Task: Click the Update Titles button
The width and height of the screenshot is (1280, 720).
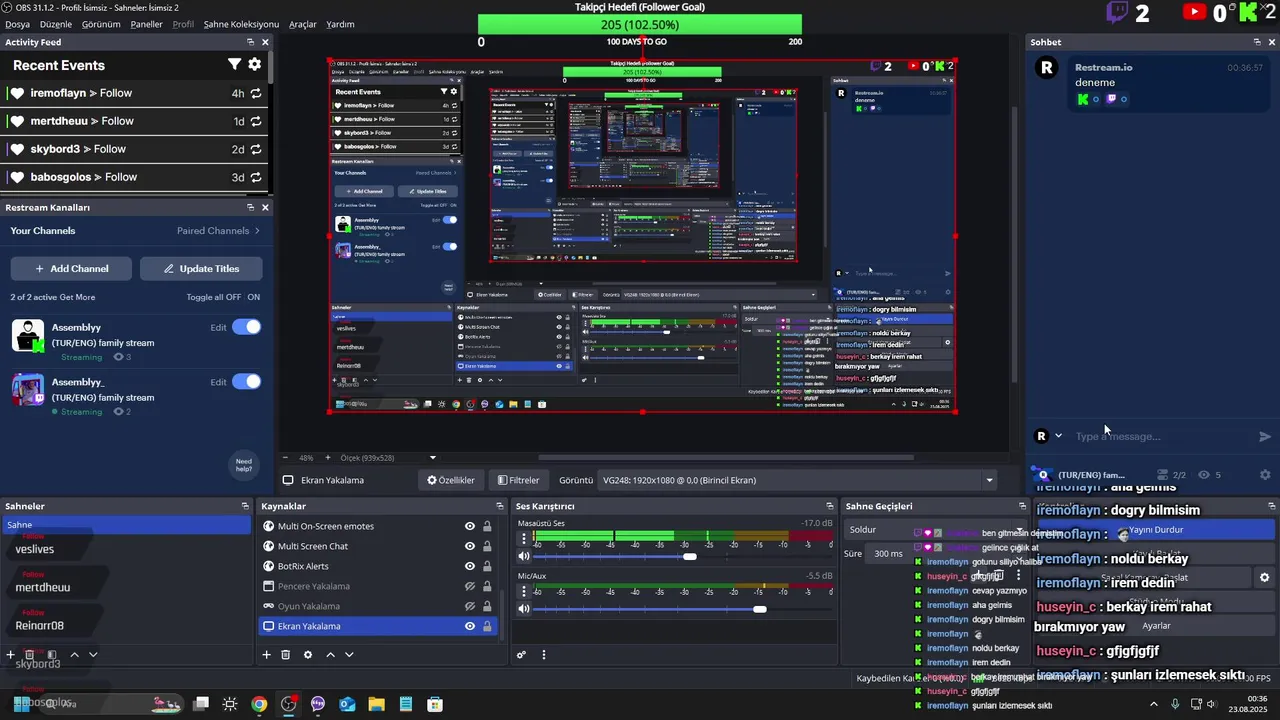Action: pos(202,268)
